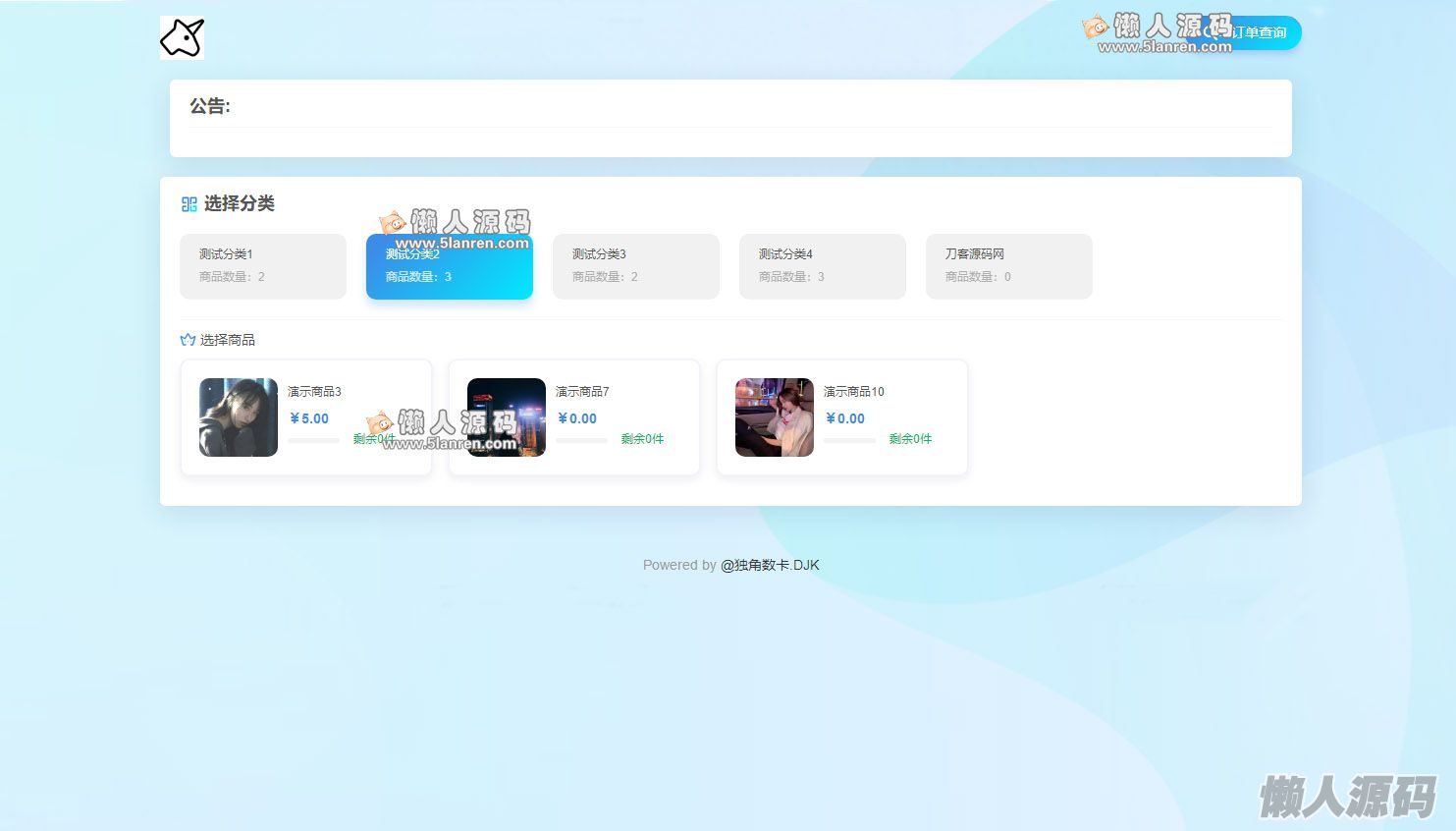Click the 演示商品7 city night thumbnail
The height and width of the screenshot is (831, 1456).
pos(507,417)
